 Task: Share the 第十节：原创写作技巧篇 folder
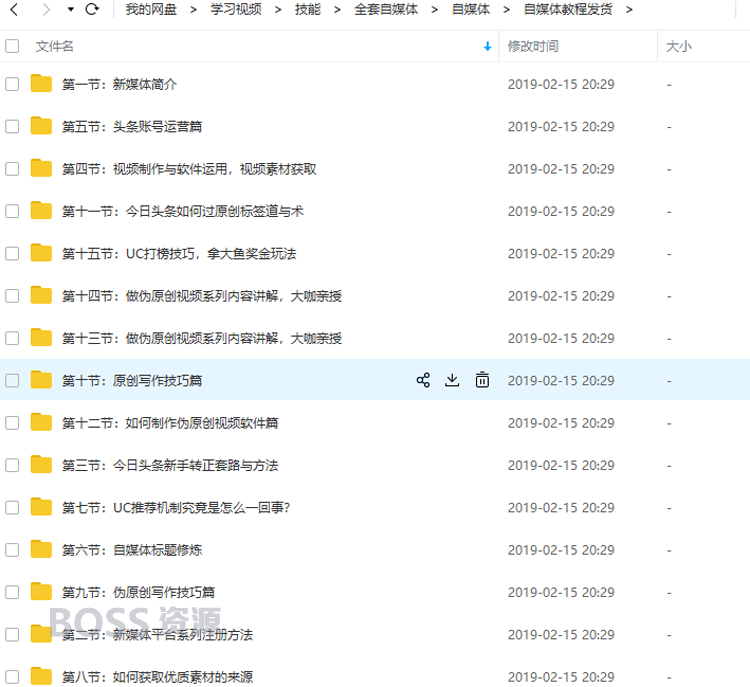(x=423, y=380)
